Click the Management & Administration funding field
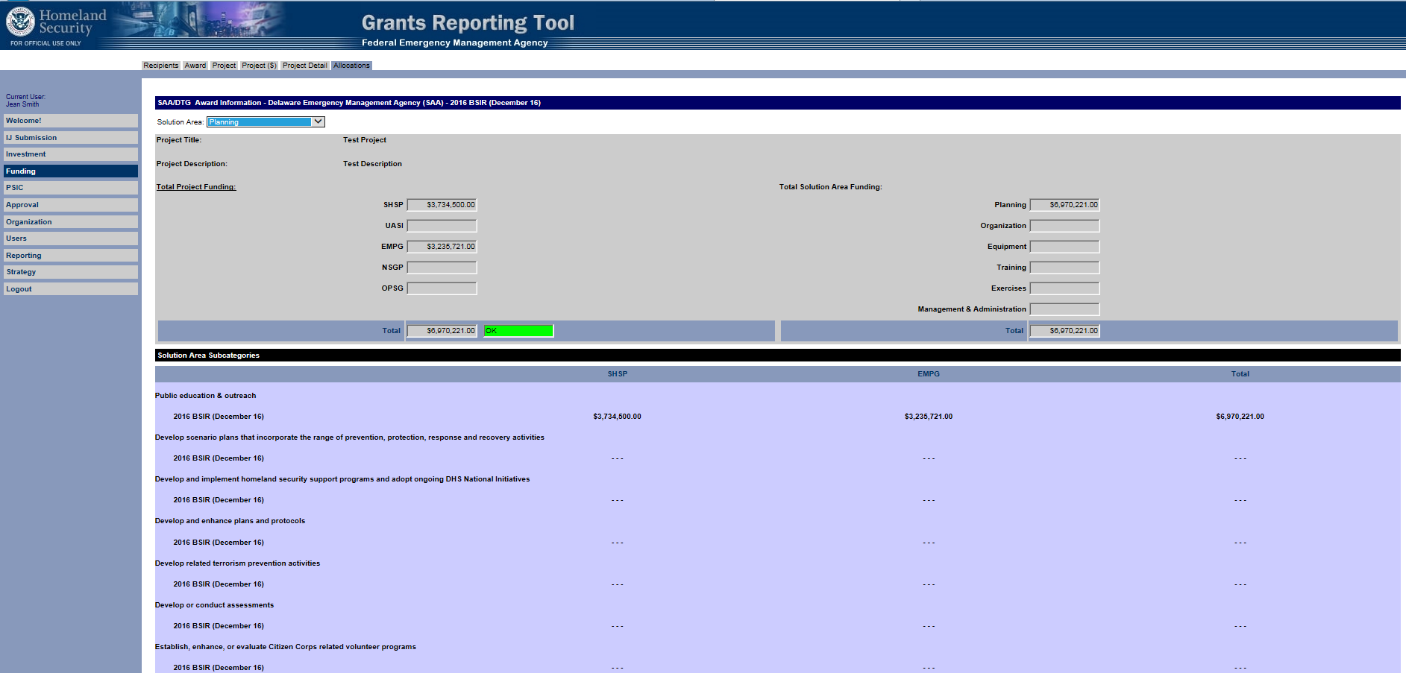This screenshot has height=673, width=1406. tap(1064, 309)
